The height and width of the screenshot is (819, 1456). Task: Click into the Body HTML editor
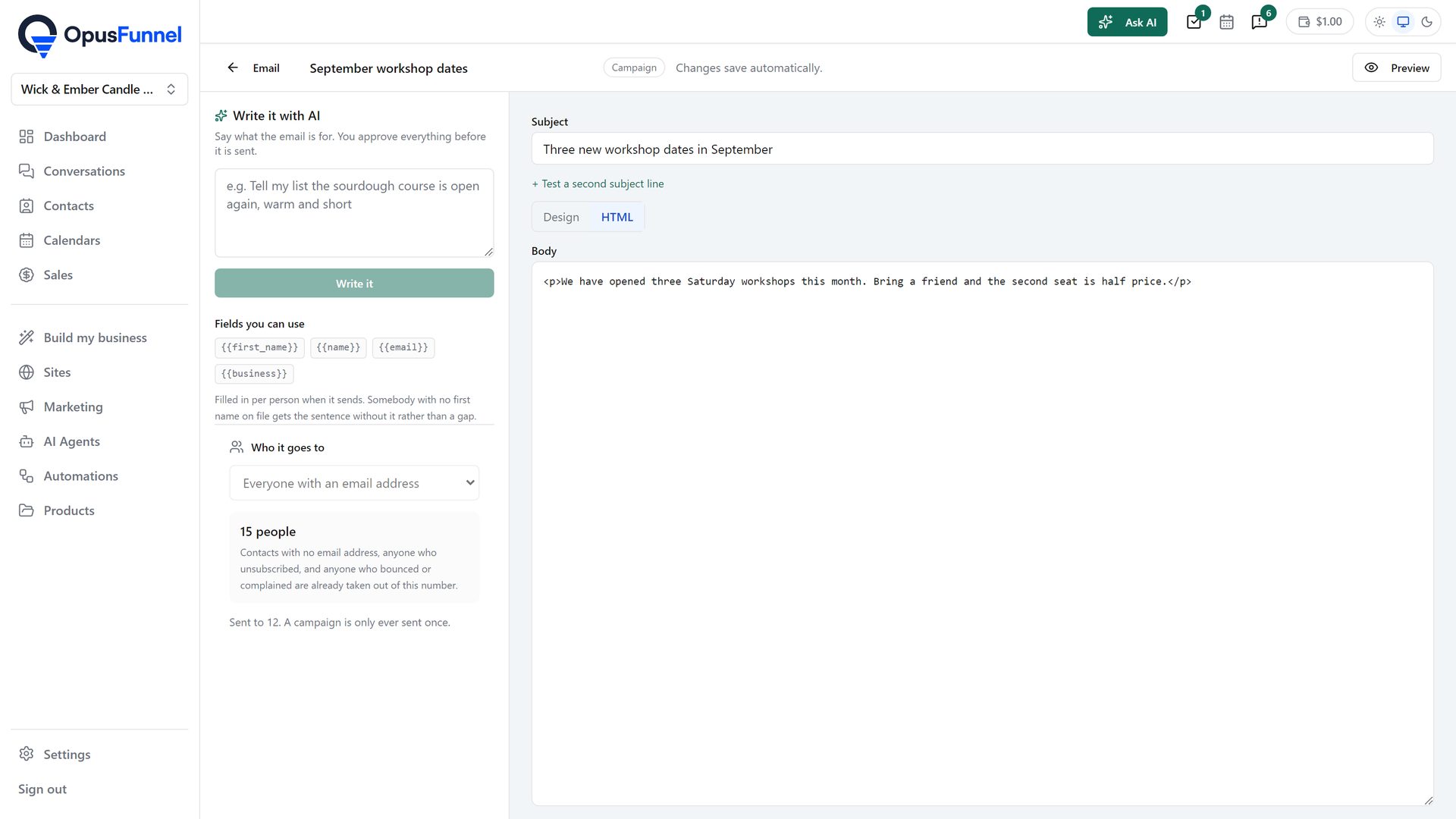click(x=982, y=534)
